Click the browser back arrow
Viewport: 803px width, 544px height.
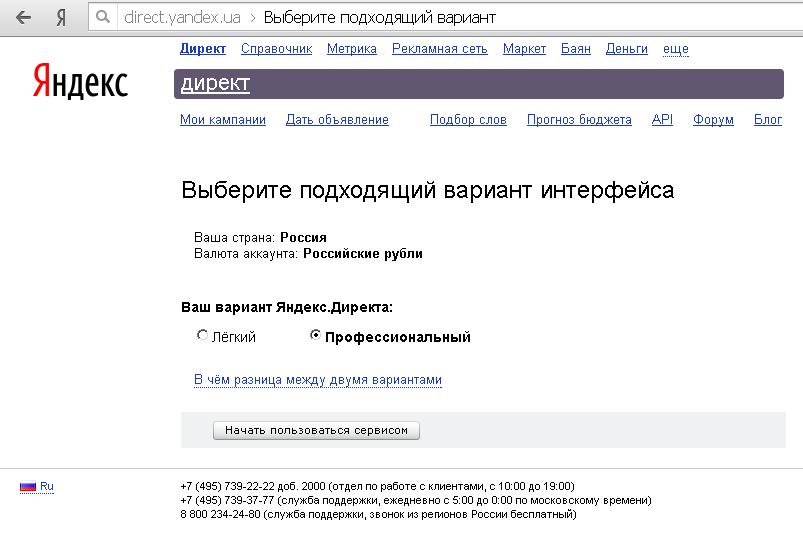point(23,18)
